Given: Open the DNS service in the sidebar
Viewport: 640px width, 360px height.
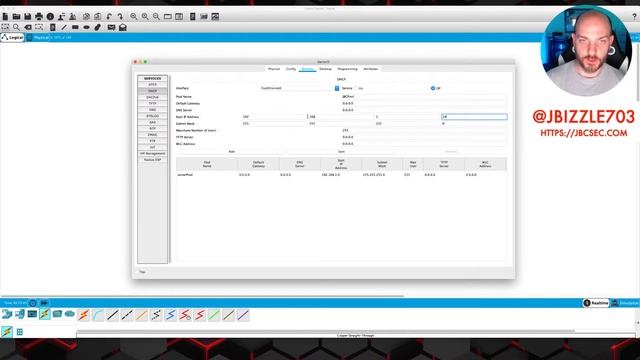Looking at the screenshot, I should pyautogui.click(x=152, y=110).
